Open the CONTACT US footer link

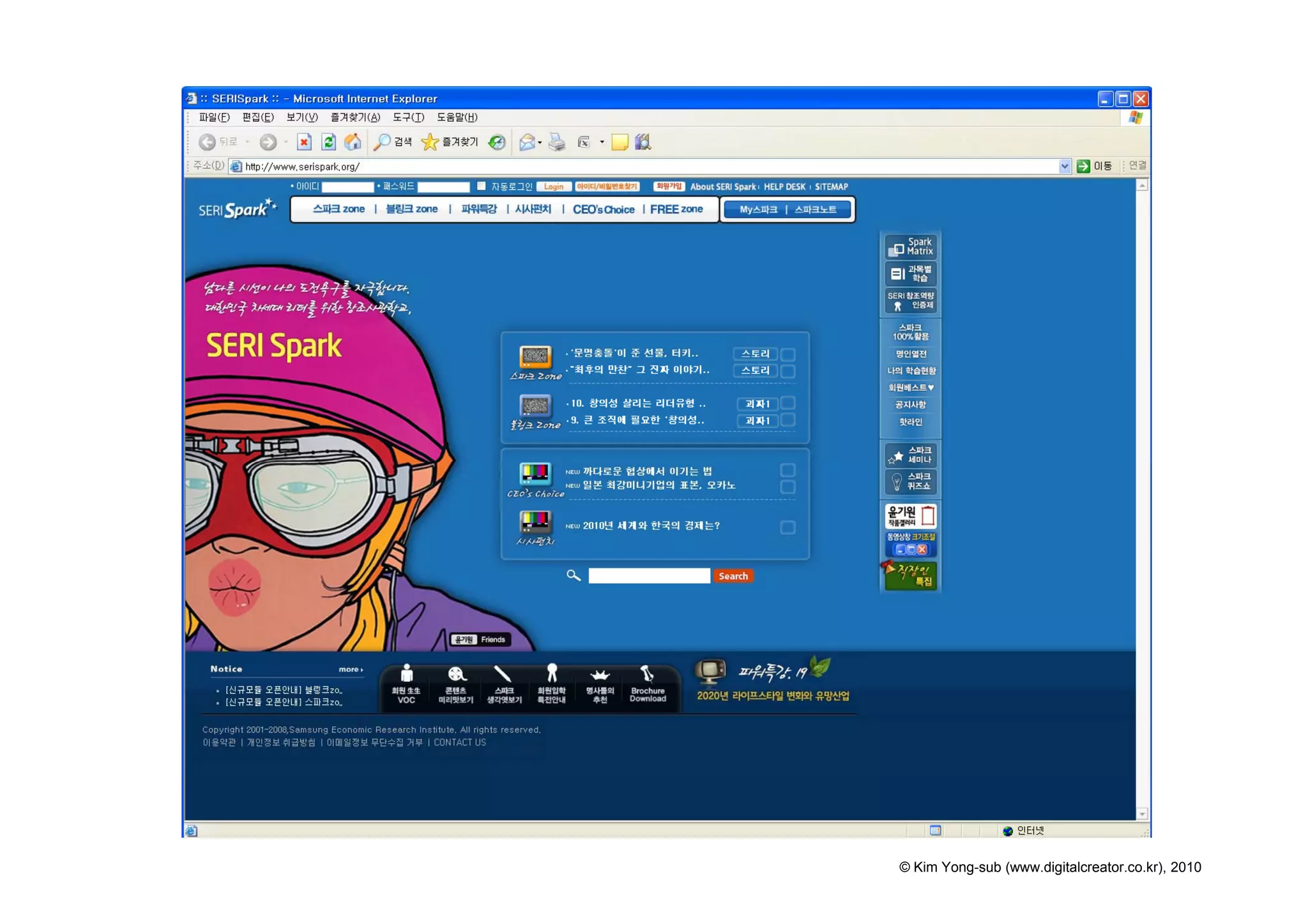[459, 743]
